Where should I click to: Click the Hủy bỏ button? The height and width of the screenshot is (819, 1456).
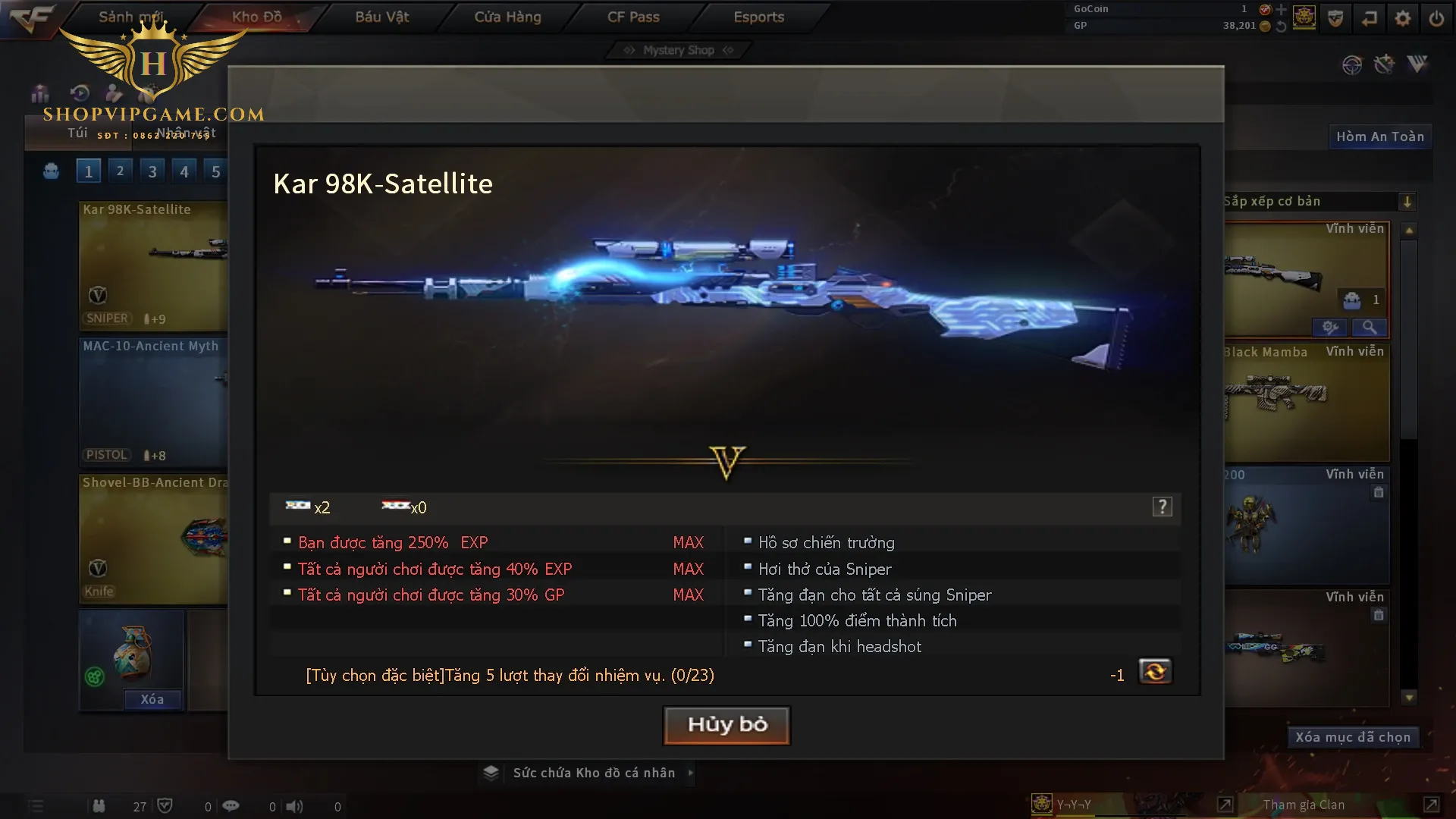726,725
